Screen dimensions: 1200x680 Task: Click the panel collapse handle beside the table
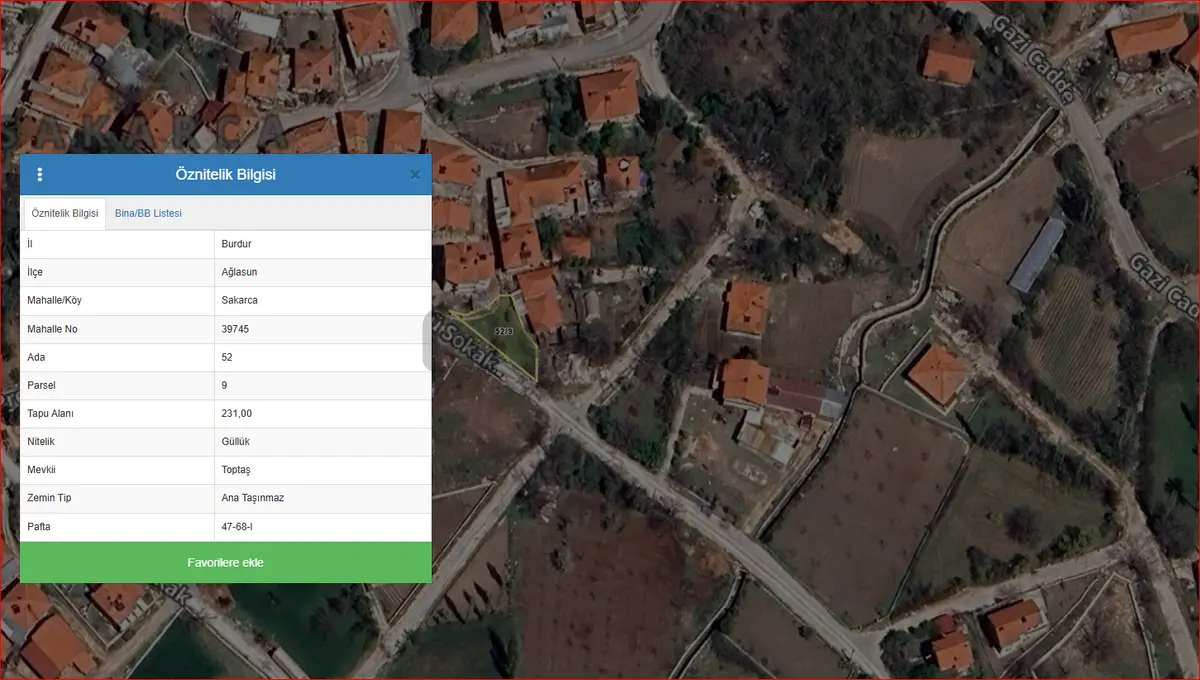[x=427, y=340]
